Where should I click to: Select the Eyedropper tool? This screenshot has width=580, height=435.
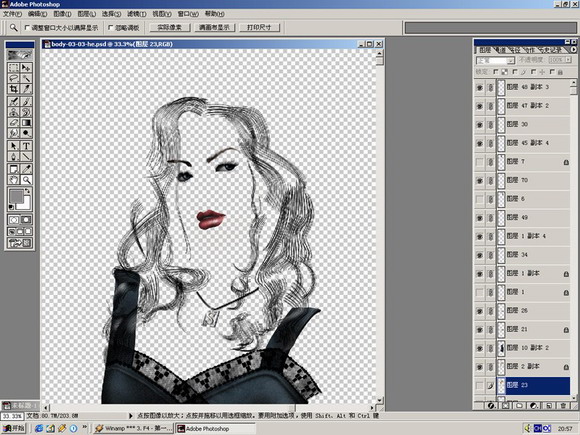coord(26,169)
